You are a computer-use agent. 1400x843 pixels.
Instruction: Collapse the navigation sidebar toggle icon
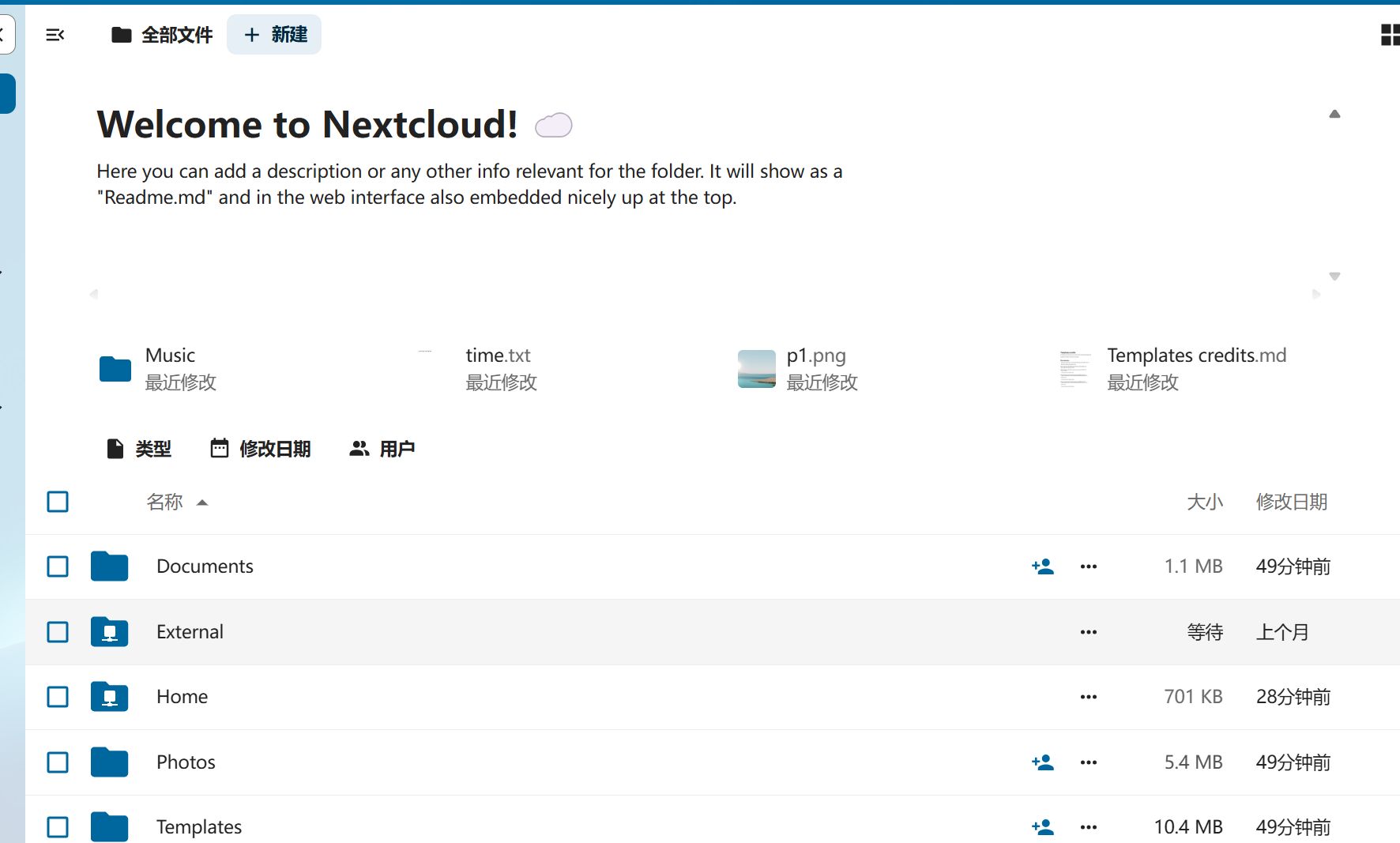tap(55, 35)
